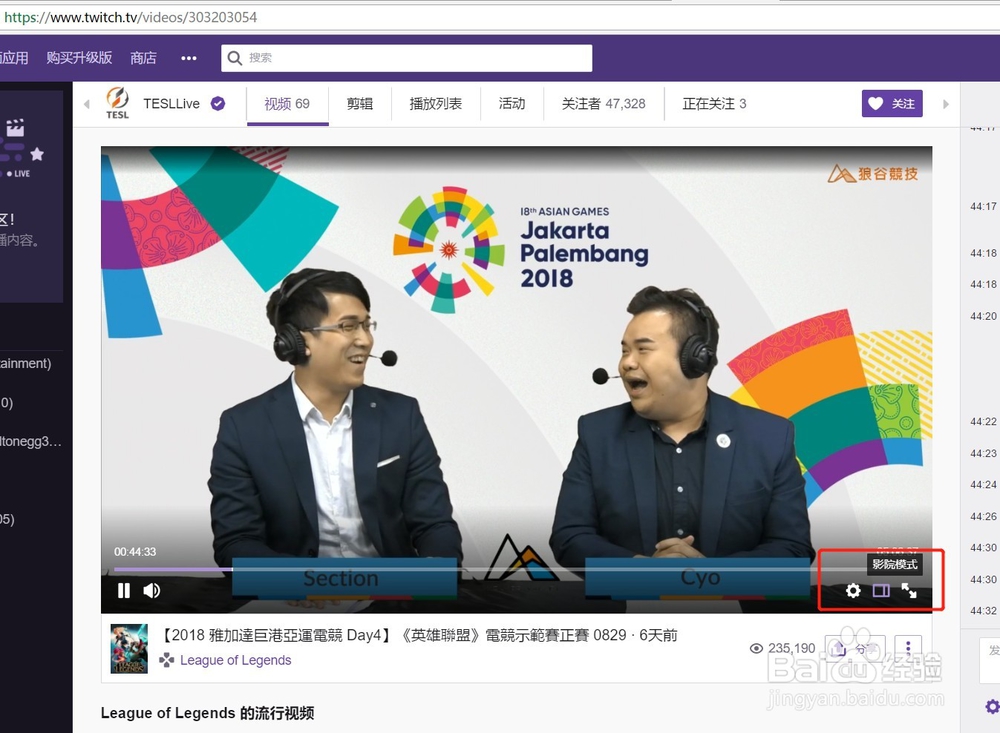Switch to the 播放列表 tab
This screenshot has width=1000, height=733.
(436, 104)
